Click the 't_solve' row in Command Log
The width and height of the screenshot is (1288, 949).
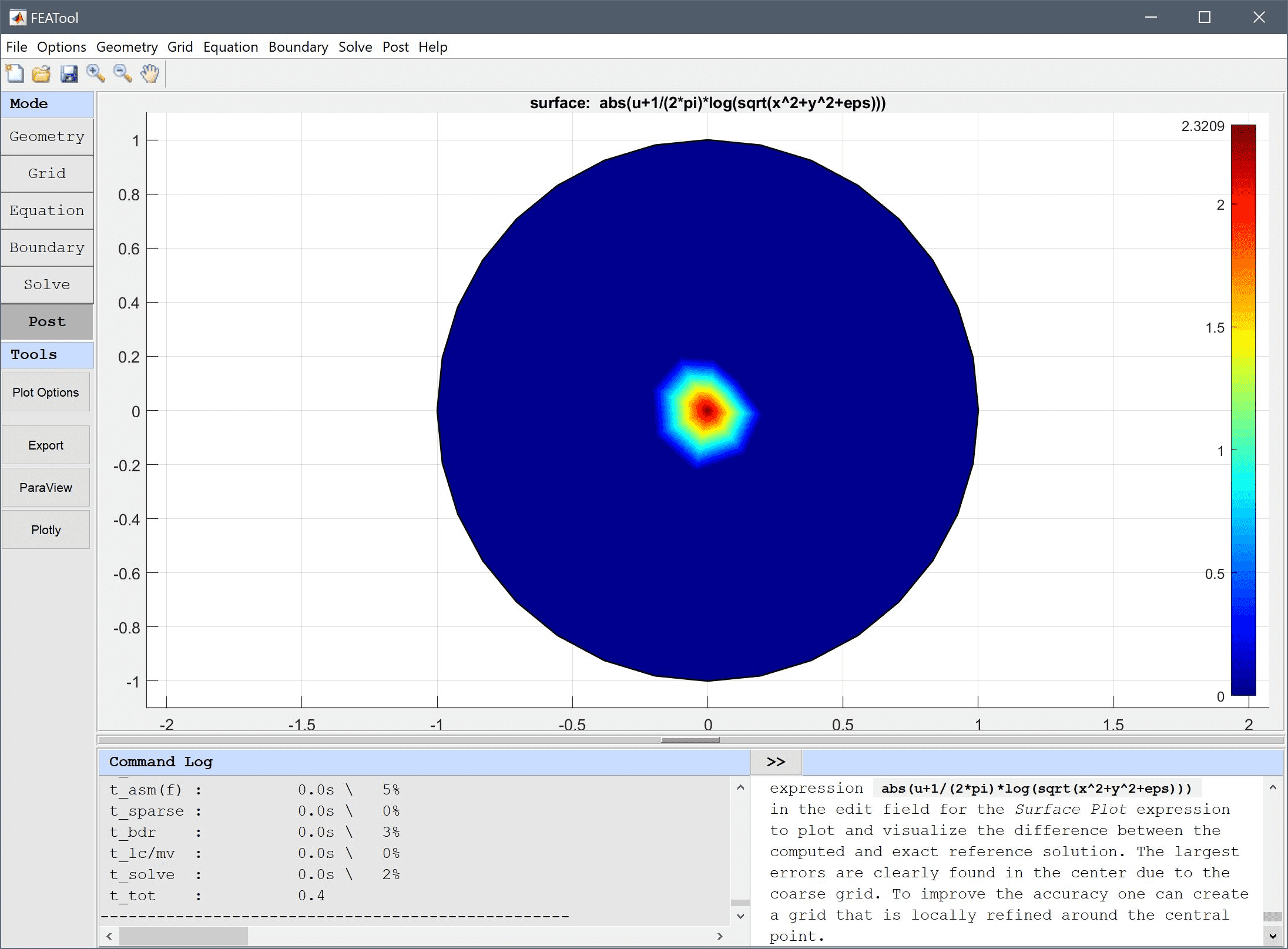[x=254, y=874]
